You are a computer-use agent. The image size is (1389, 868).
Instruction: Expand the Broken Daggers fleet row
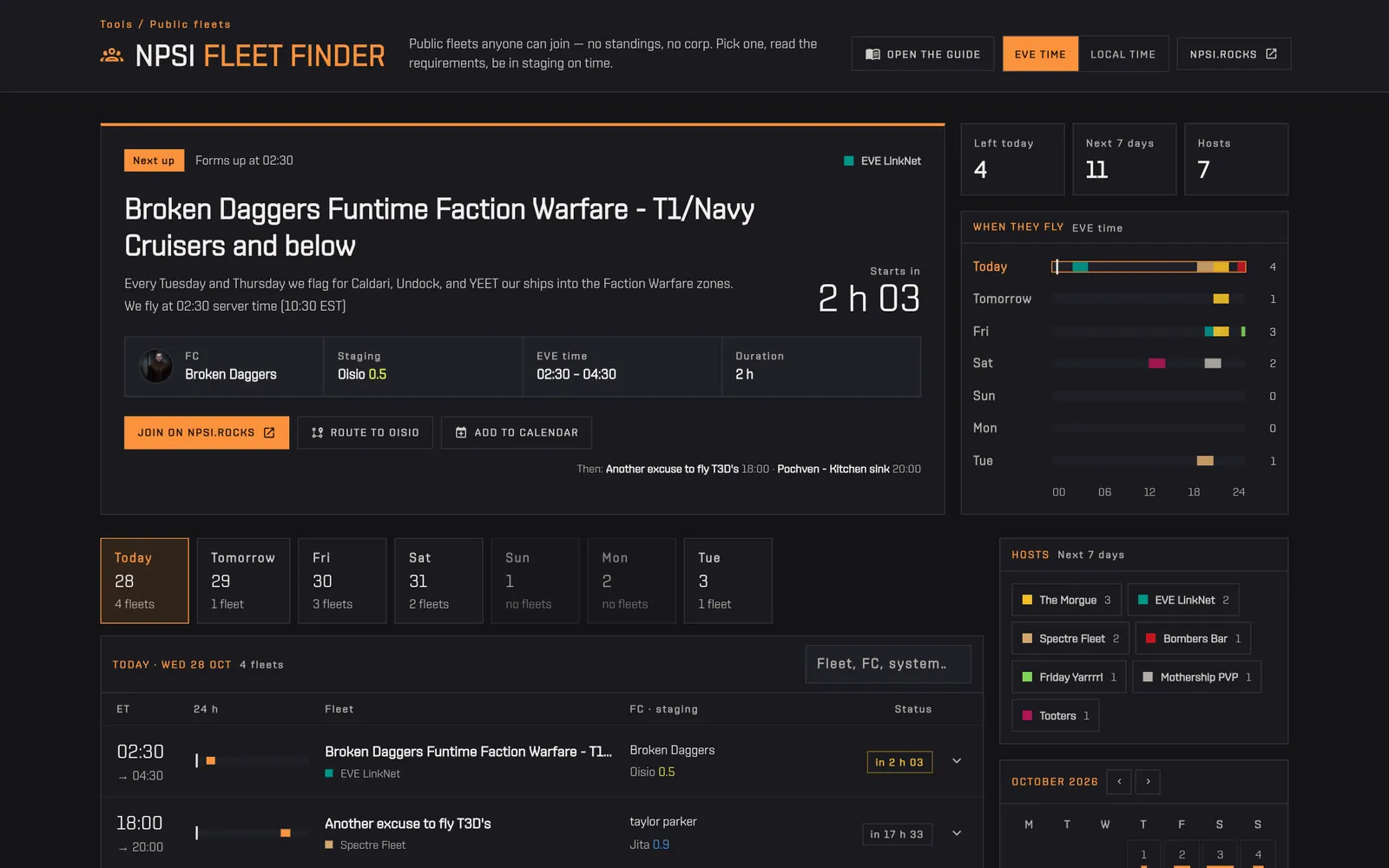[957, 761]
